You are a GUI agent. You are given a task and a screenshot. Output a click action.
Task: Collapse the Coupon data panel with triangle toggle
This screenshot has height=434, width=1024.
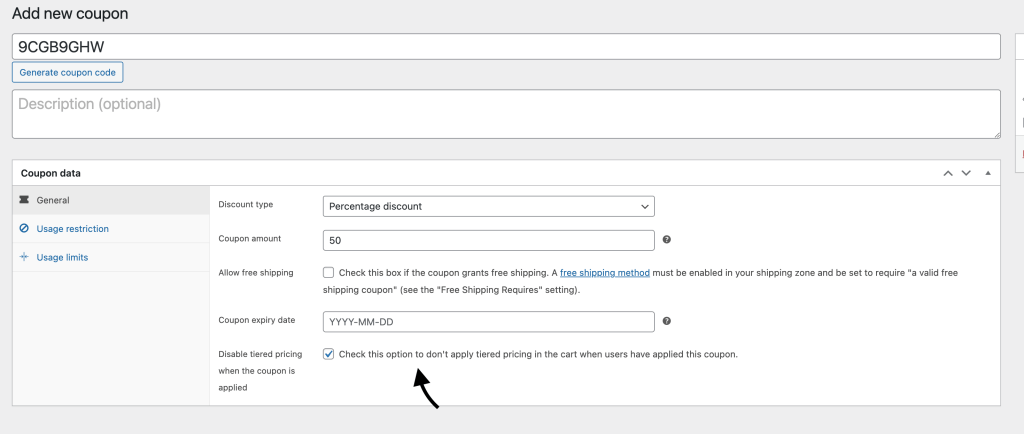pyautogui.click(x=988, y=173)
